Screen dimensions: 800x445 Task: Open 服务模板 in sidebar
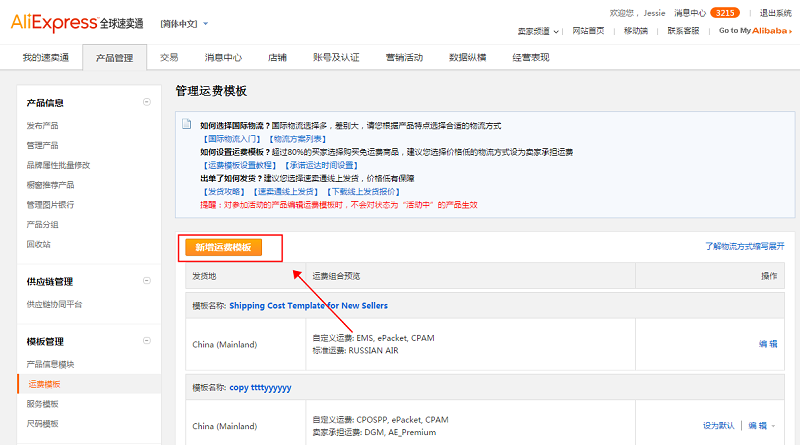(42, 404)
